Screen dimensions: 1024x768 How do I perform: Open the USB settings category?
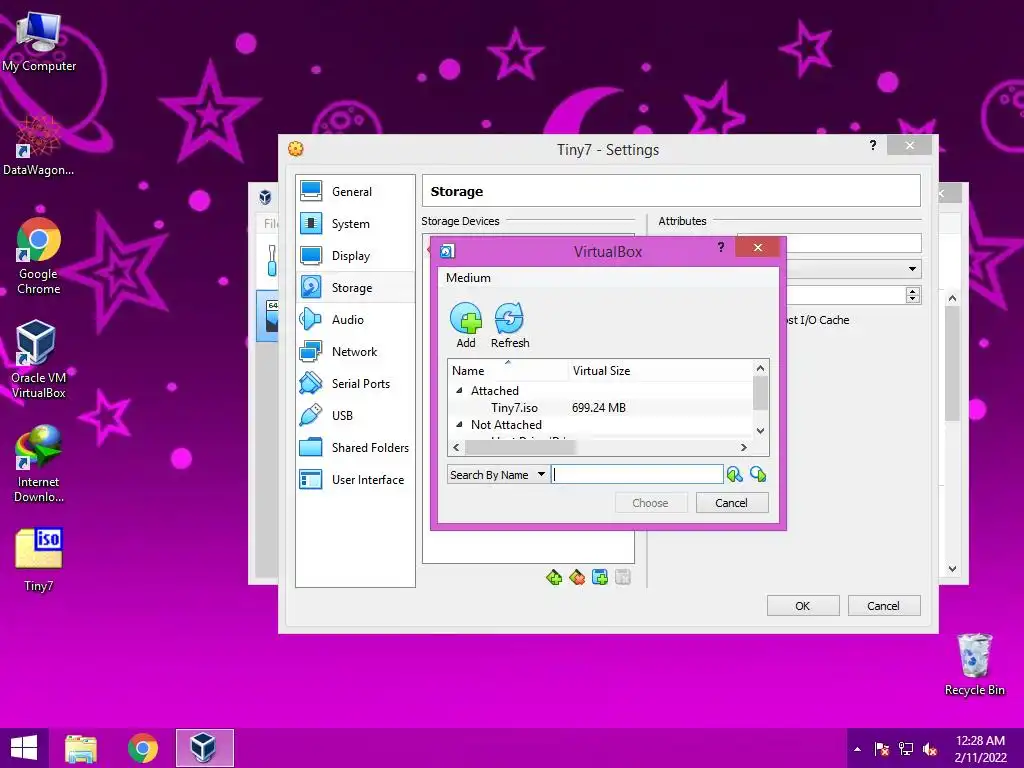[355, 415]
